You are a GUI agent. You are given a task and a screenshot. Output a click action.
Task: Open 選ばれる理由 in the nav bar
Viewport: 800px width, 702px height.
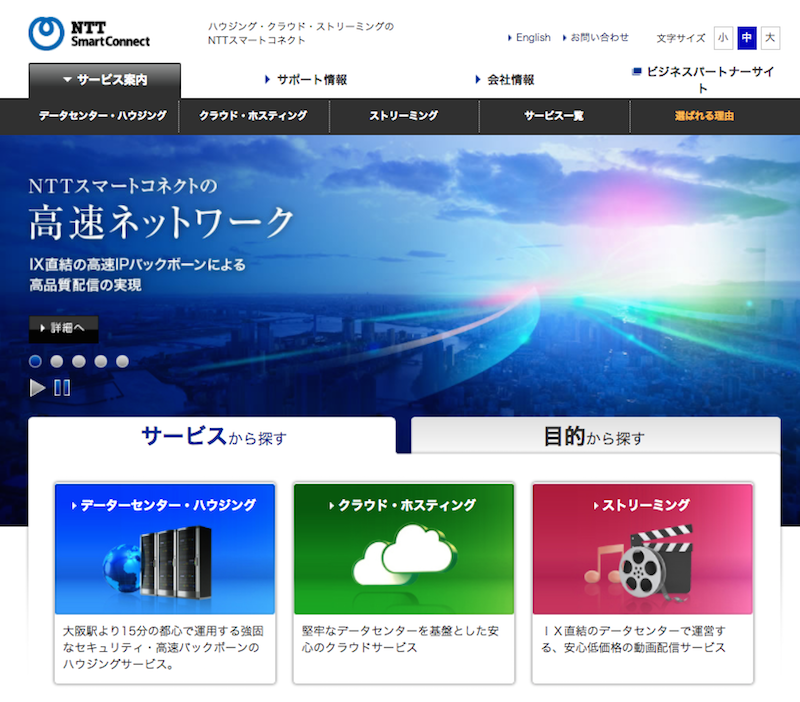(x=705, y=116)
